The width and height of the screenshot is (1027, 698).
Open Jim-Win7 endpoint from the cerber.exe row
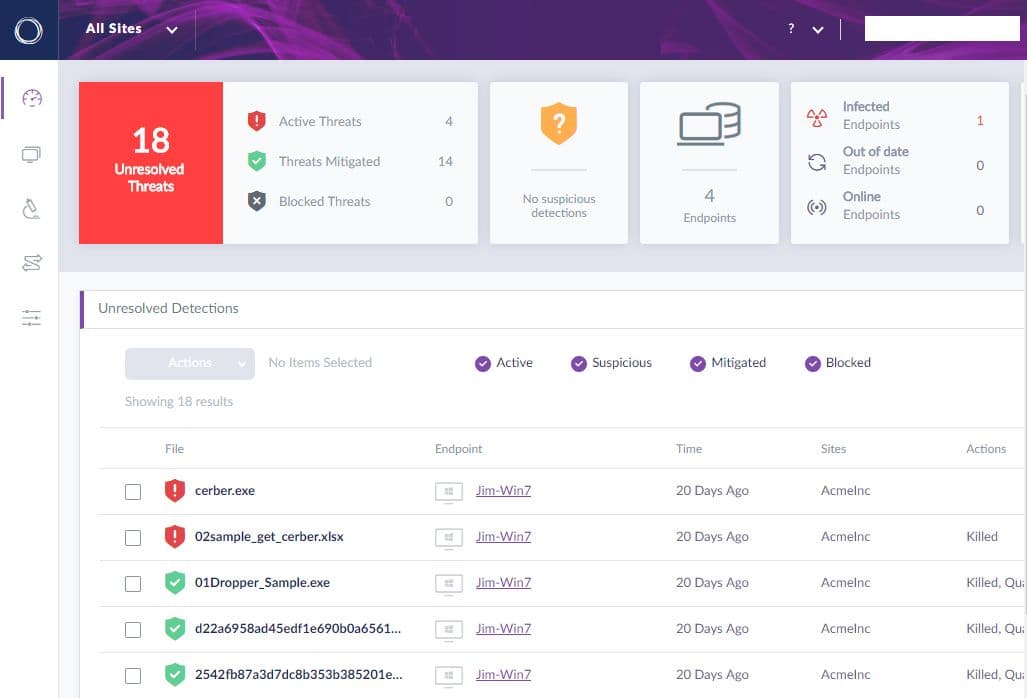503,491
